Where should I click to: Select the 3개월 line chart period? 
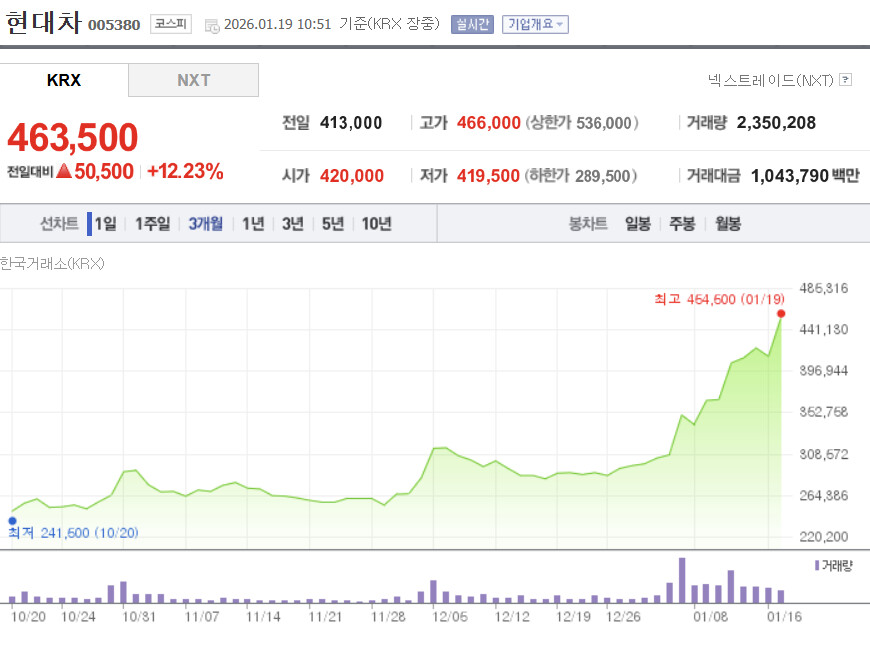tap(205, 224)
